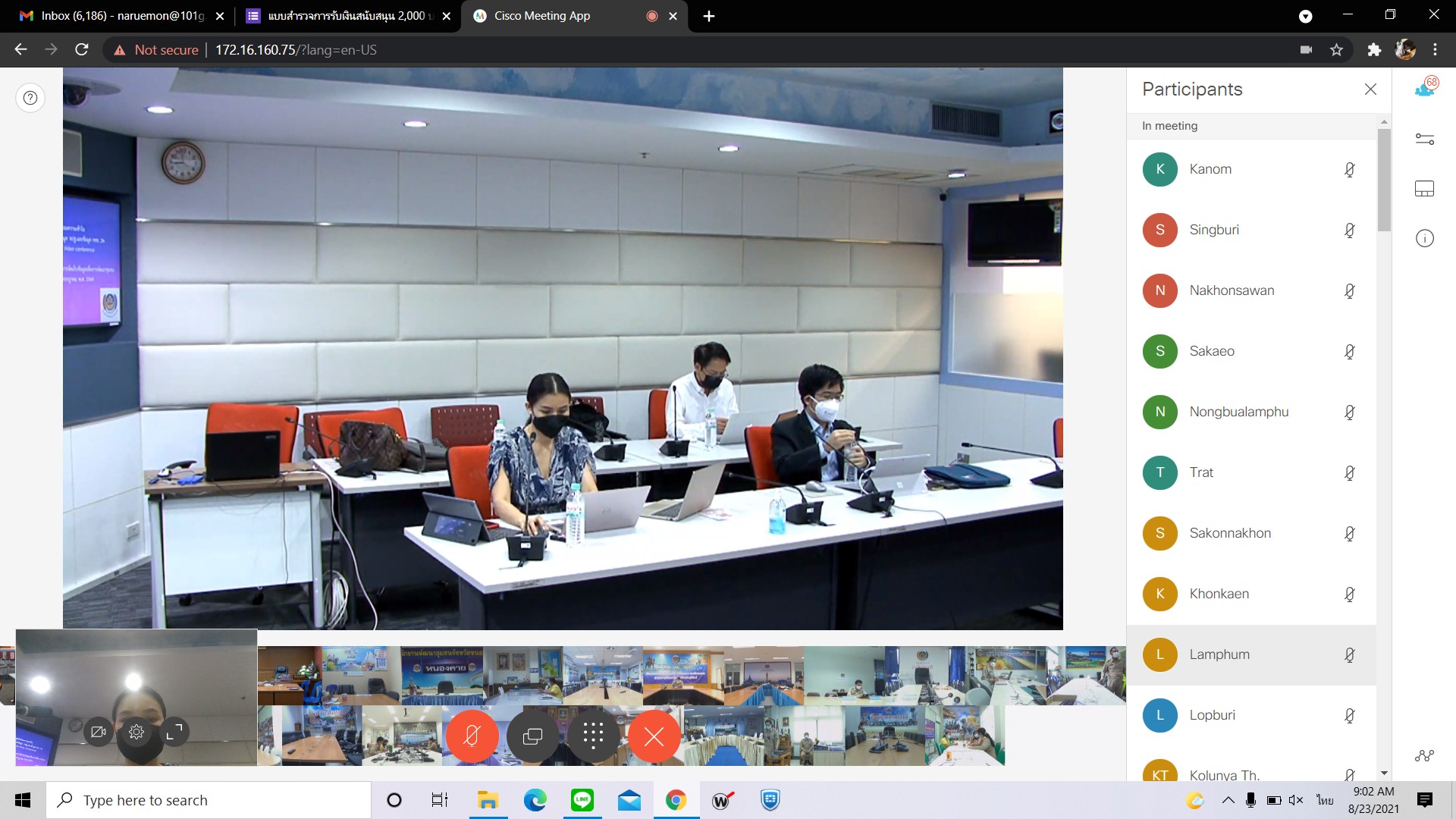Click the red leave meeting button
The image size is (1456, 819).
[654, 736]
